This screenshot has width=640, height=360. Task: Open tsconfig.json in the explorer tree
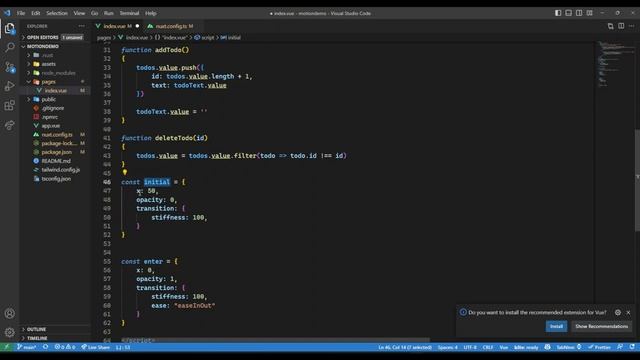[56, 178]
